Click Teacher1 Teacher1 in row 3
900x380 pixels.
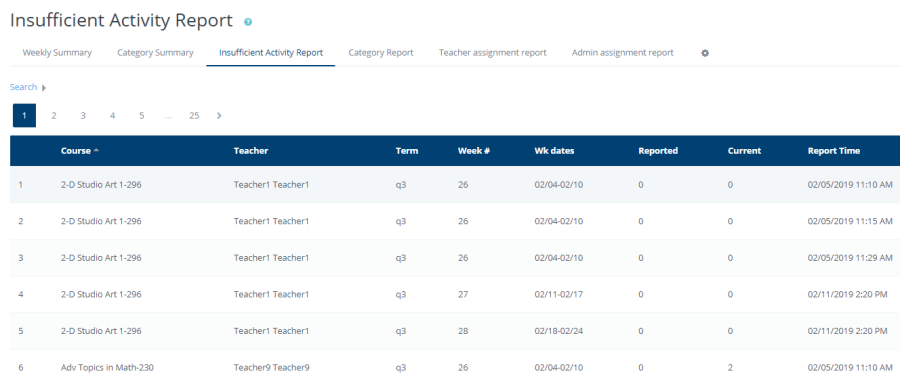tap(271, 258)
